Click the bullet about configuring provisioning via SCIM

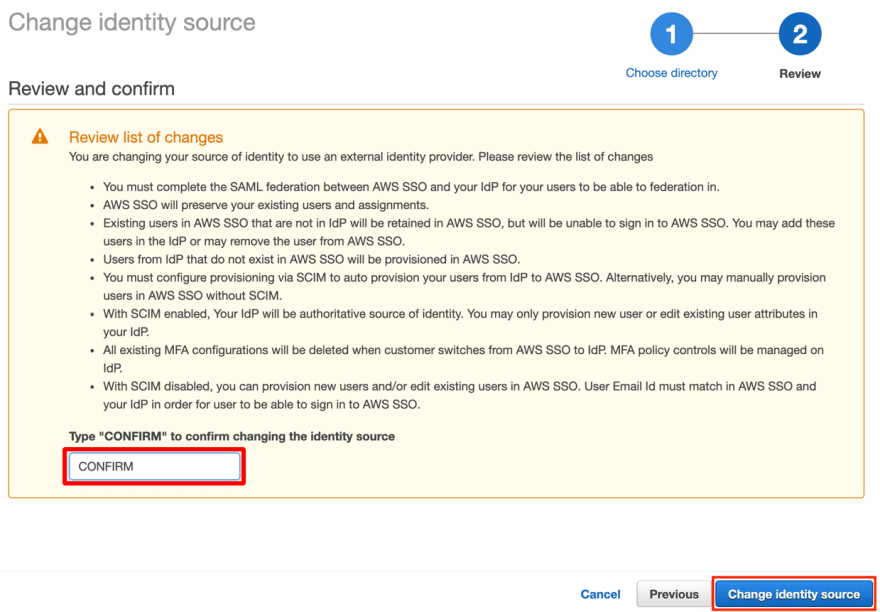click(464, 286)
